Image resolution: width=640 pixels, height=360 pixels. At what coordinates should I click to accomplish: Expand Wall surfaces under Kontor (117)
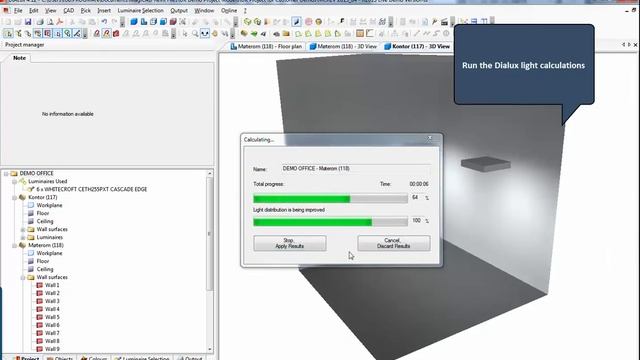23,230
